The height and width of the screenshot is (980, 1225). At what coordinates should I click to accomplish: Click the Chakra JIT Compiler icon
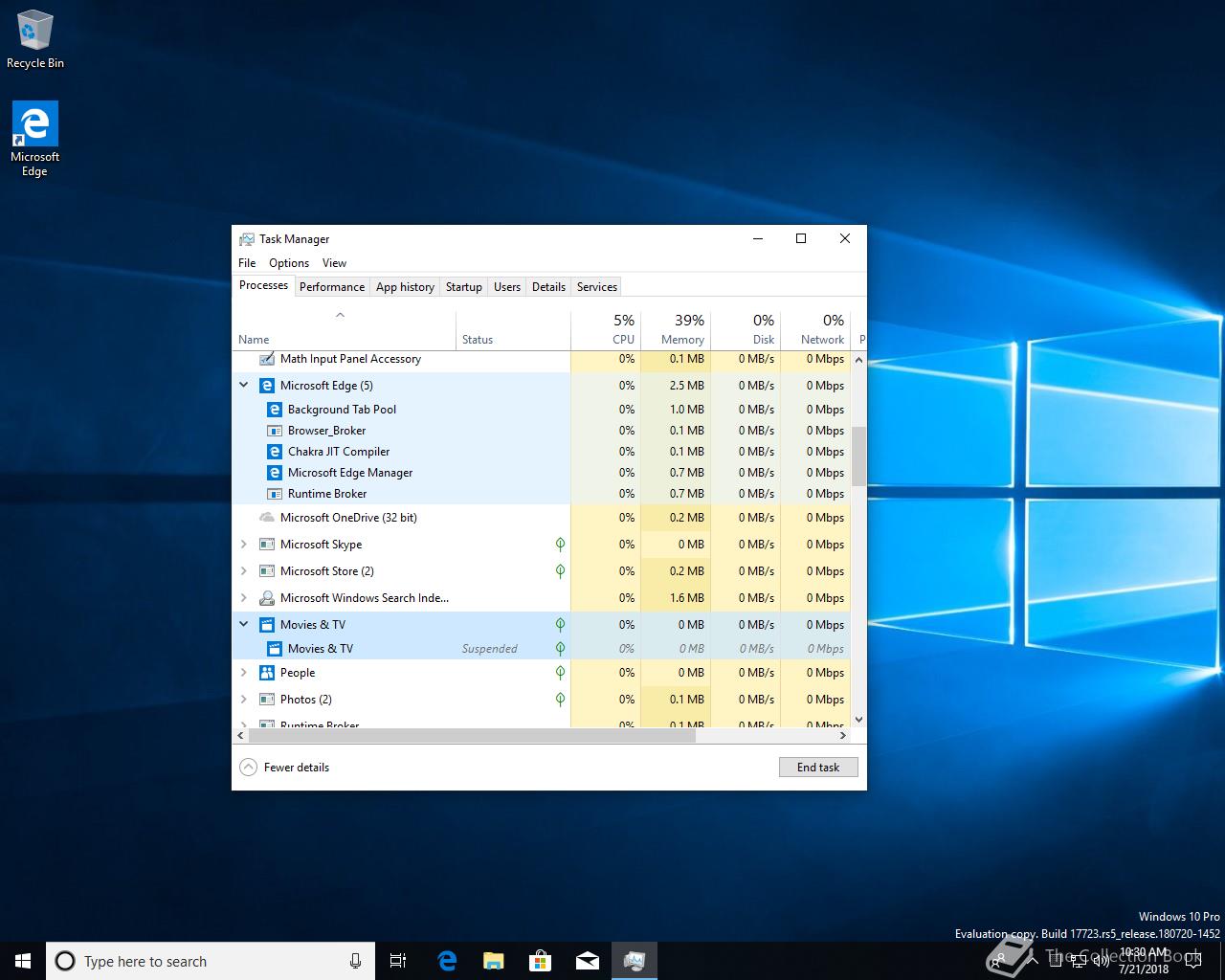(275, 452)
